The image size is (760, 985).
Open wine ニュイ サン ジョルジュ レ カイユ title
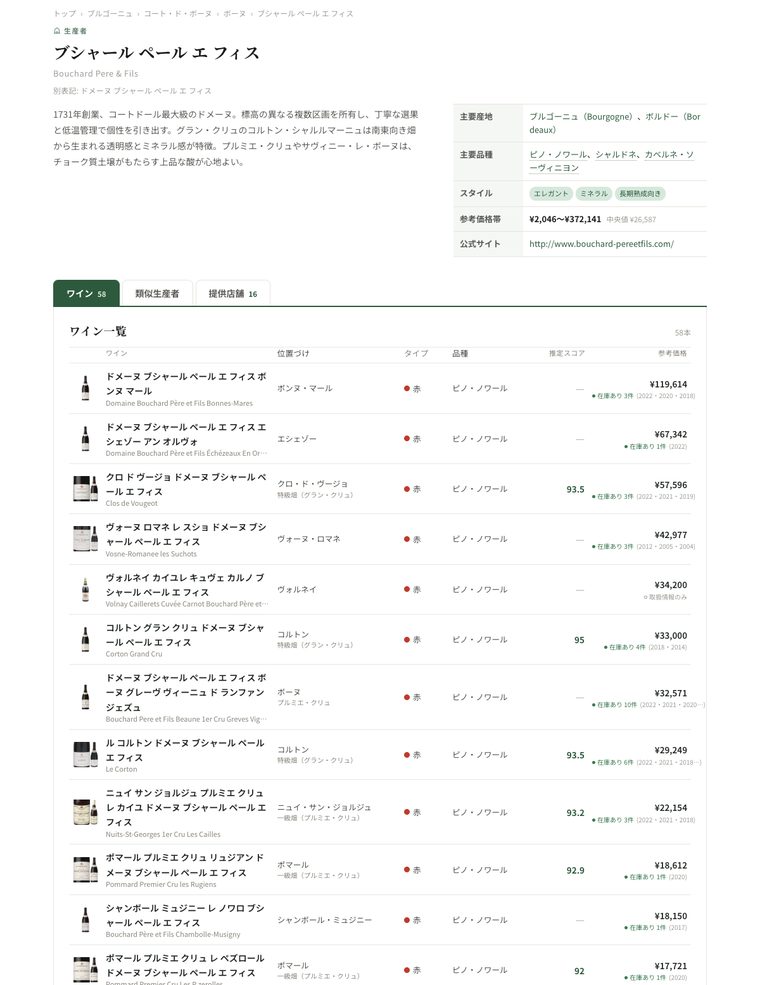point(186,807)
